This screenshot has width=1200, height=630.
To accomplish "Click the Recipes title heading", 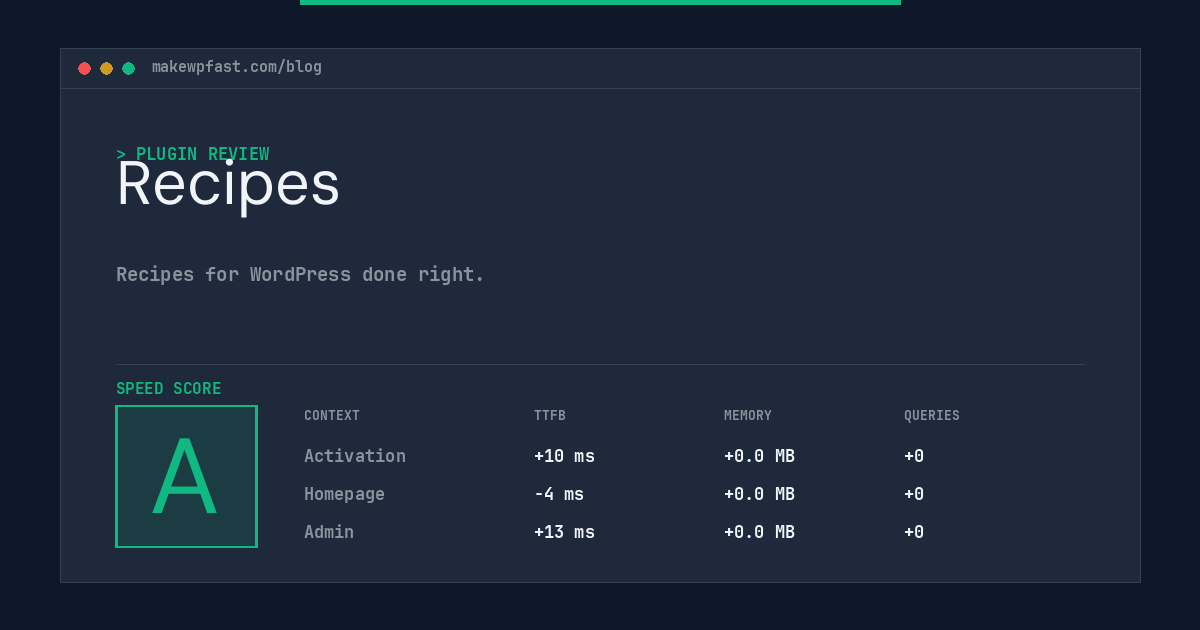I will coord(228,184).
